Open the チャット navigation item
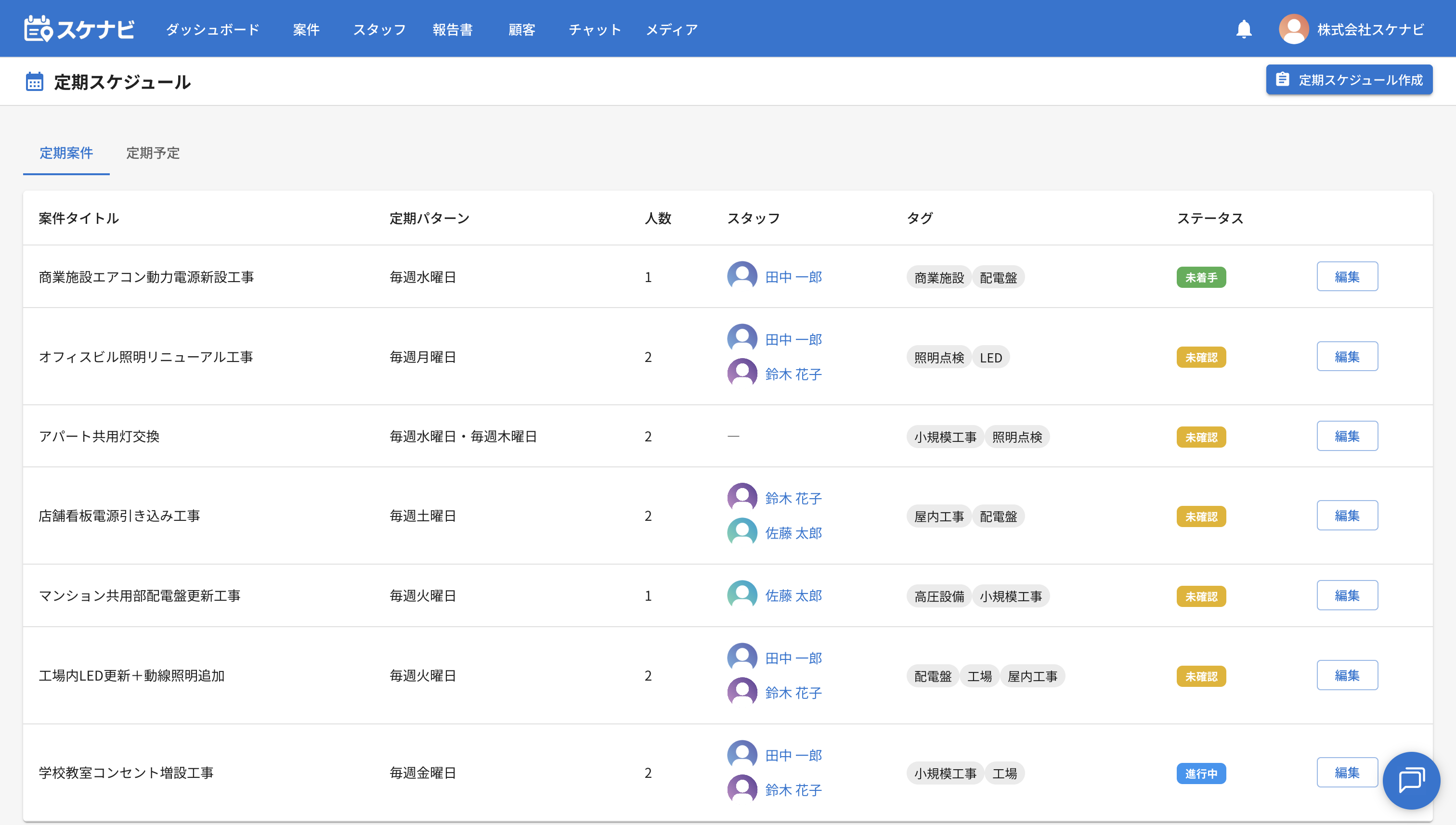This screenshot has width=1456, height=825. coord(595,29)
